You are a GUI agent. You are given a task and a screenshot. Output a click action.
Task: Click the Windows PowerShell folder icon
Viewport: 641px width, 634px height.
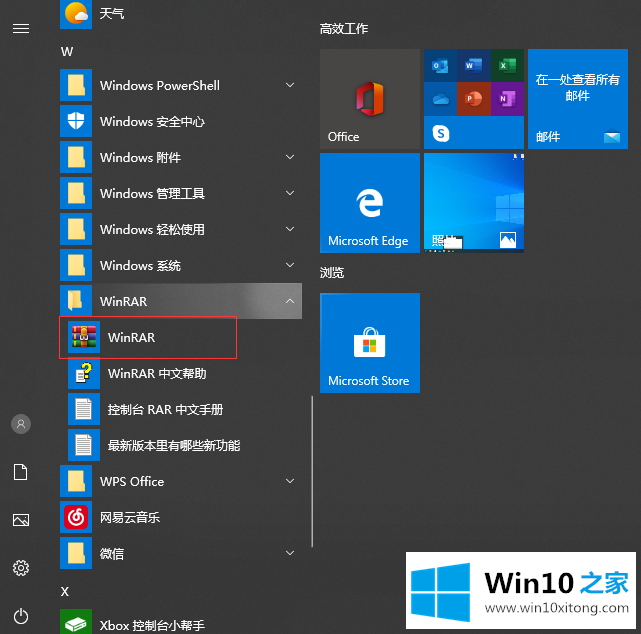tap(76, 85)
